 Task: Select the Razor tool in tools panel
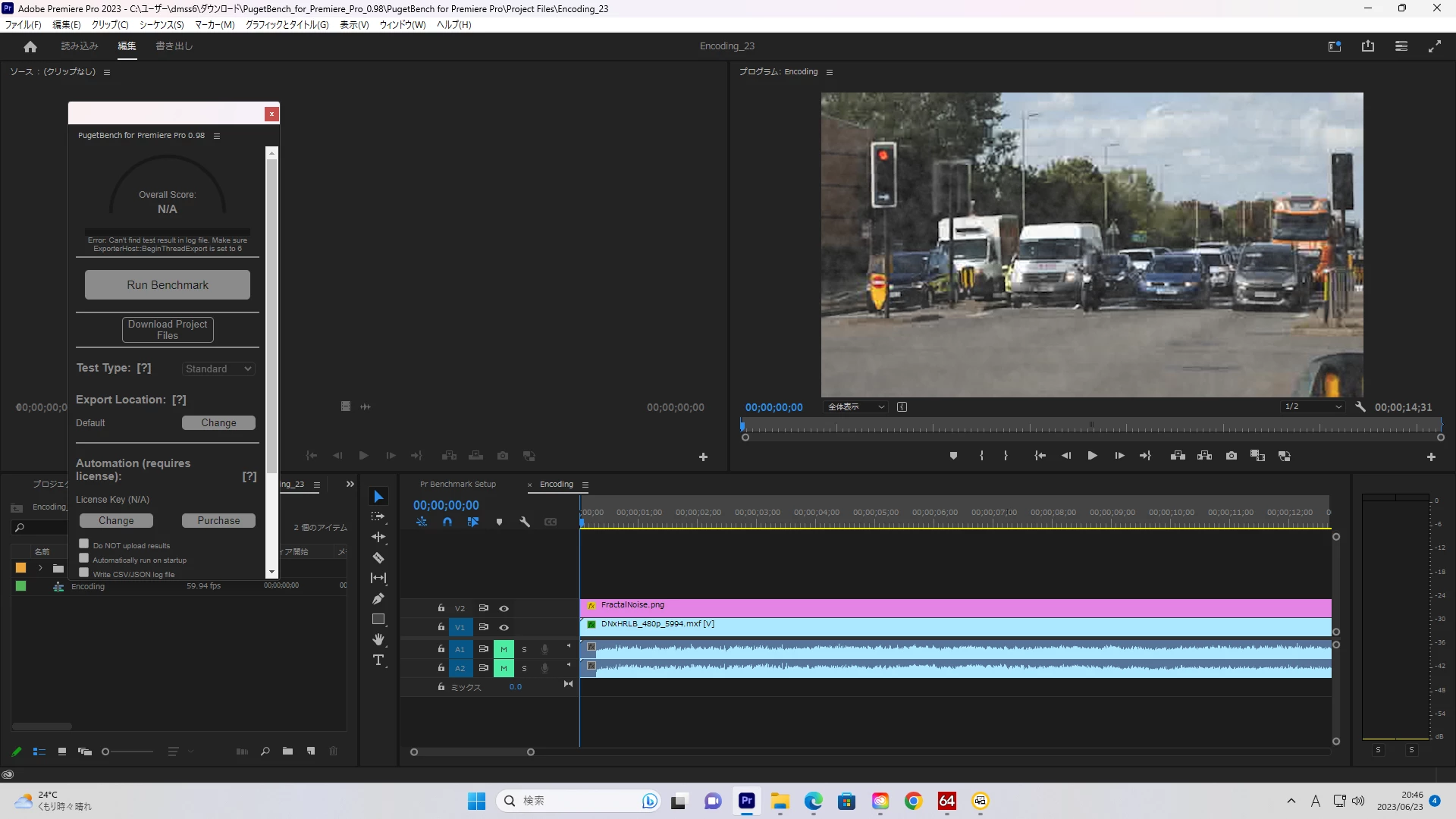point(378,558)
